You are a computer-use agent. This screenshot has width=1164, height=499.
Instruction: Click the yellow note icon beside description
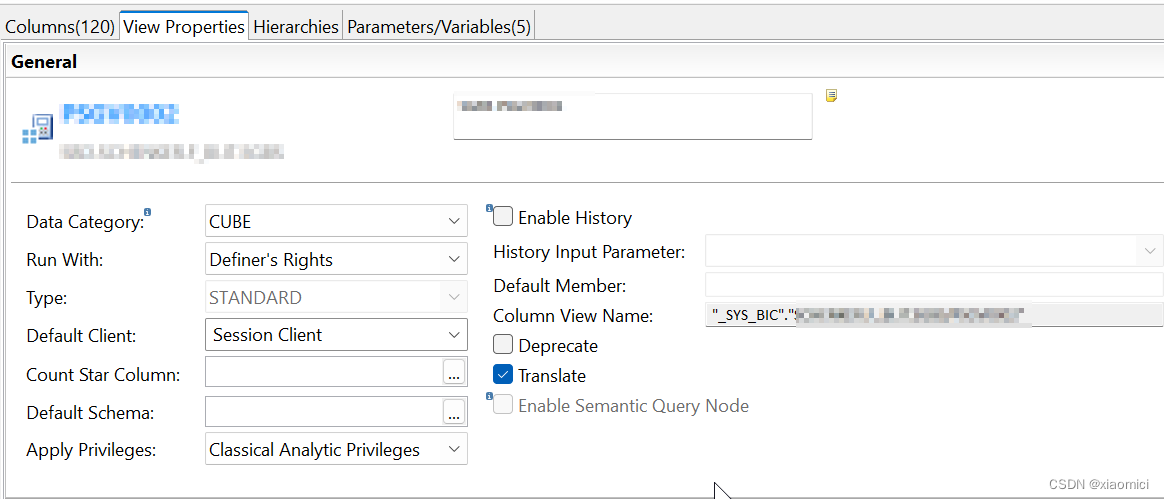click(831, 96)
